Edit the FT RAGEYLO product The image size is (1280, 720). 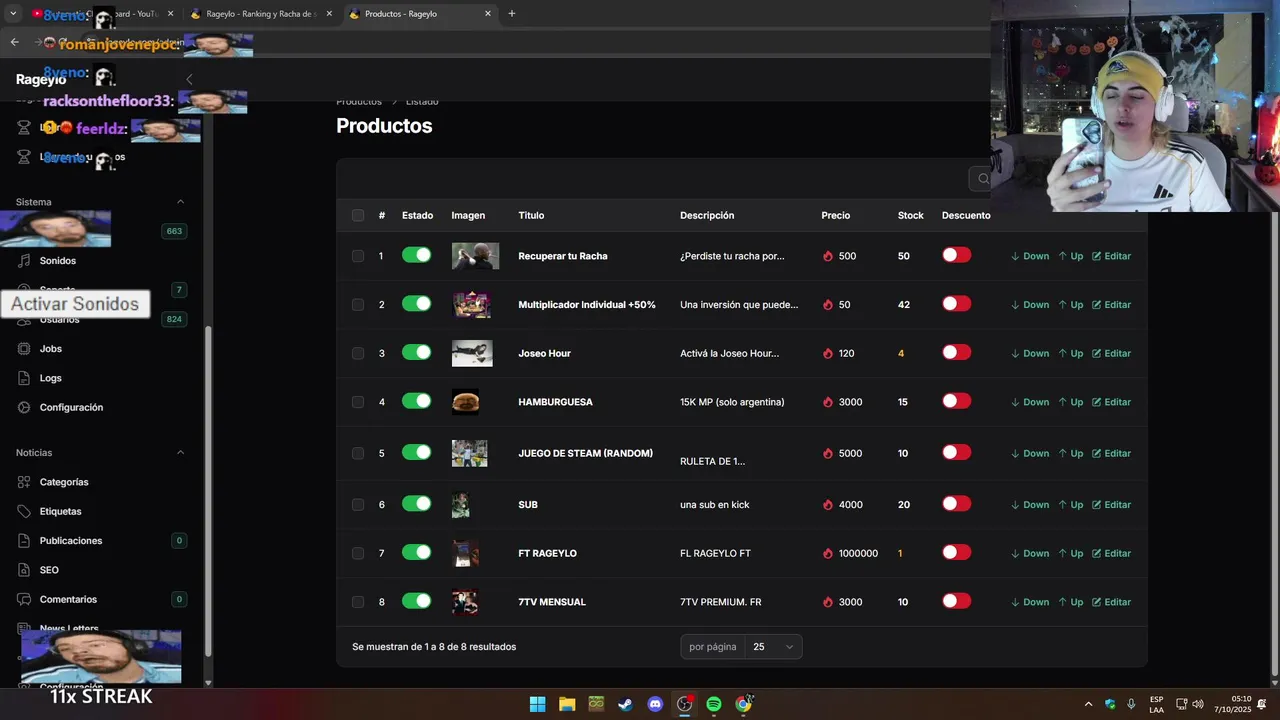pyautogui.click(x=1111, y=553)
